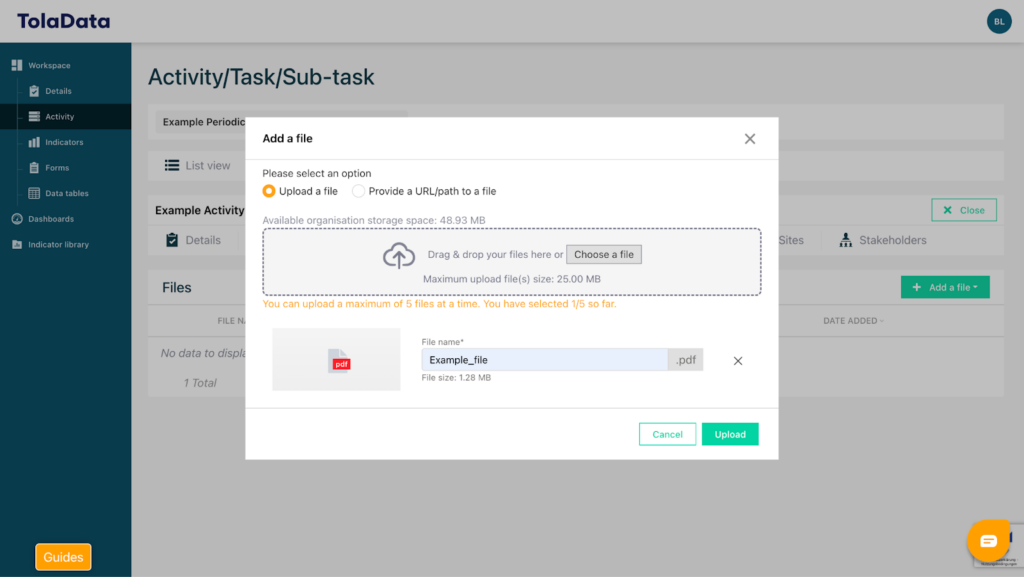This screenshot has width=1024, height=577.
Task: Click the cloud upload icon in drop zone
Action: pyautogui.click(x=399, y=256)
